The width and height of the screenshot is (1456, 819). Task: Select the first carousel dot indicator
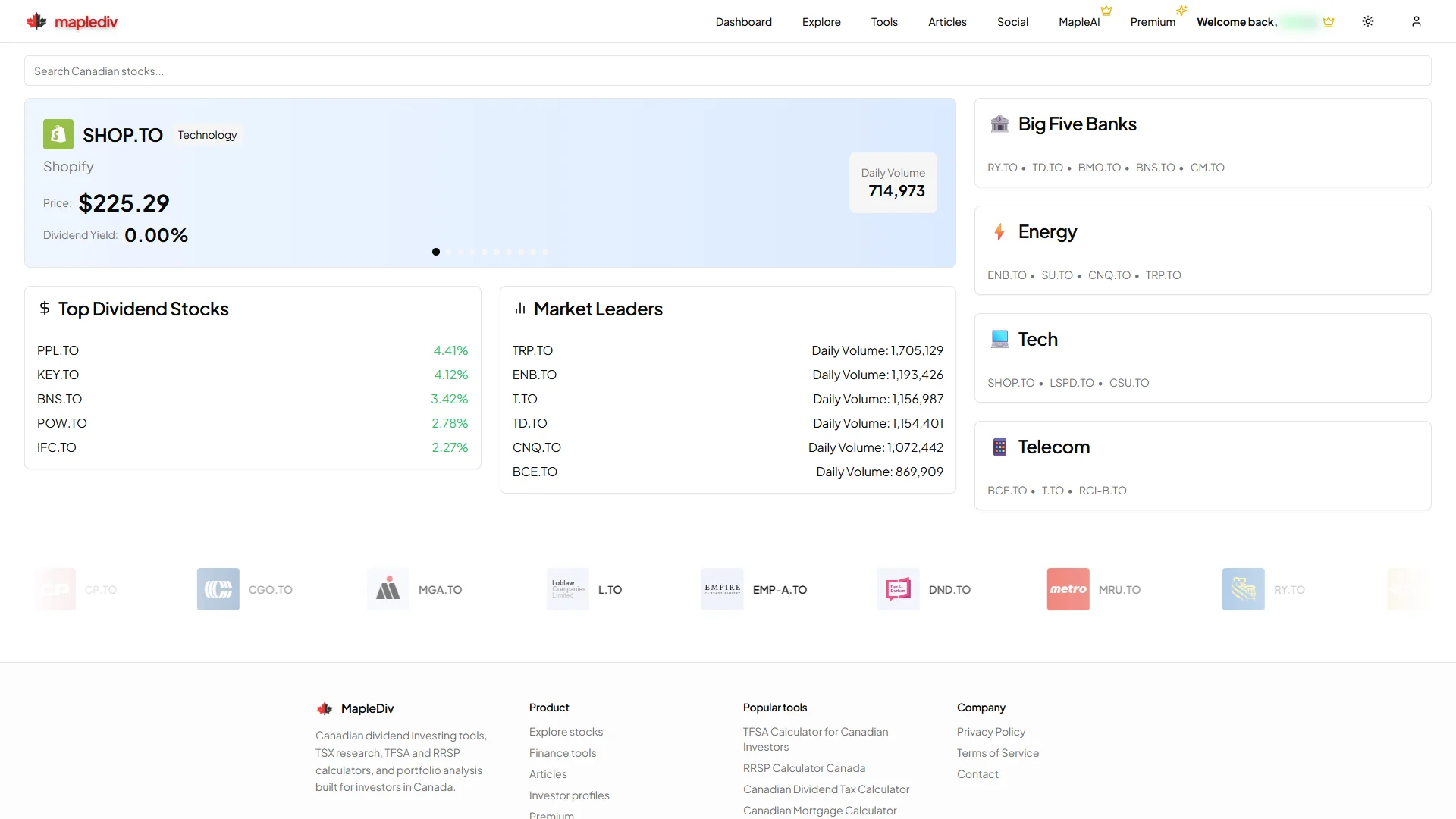tap(436, 252)
